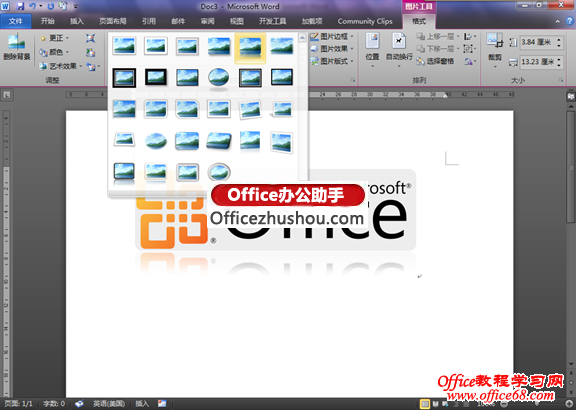Click the 13.23 厘米 width field
Image resolution: width=576 pixels, height=410 pixels.
pyautogui.click(x=541, y=62)
